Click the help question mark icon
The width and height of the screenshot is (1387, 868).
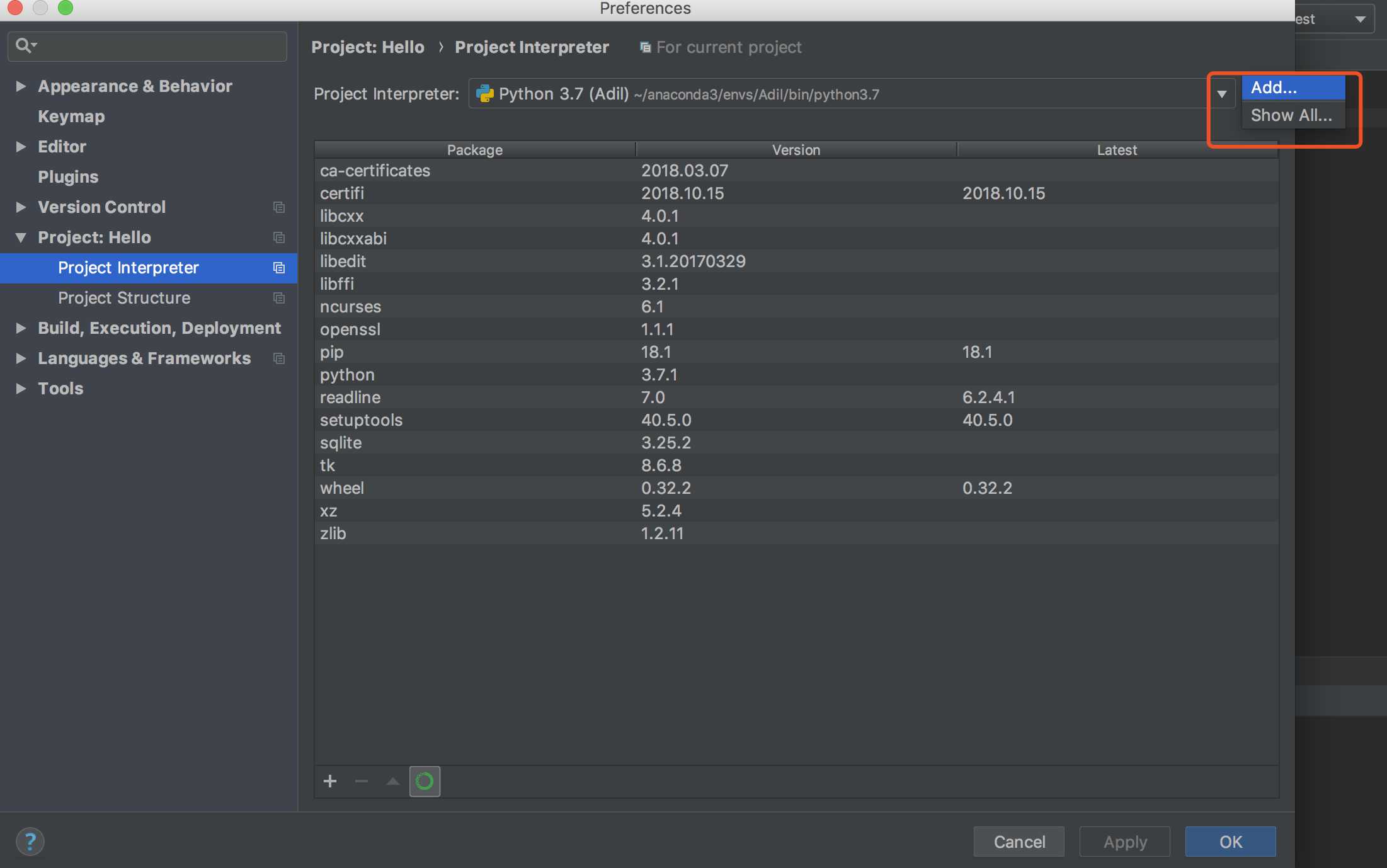point(30,841)
